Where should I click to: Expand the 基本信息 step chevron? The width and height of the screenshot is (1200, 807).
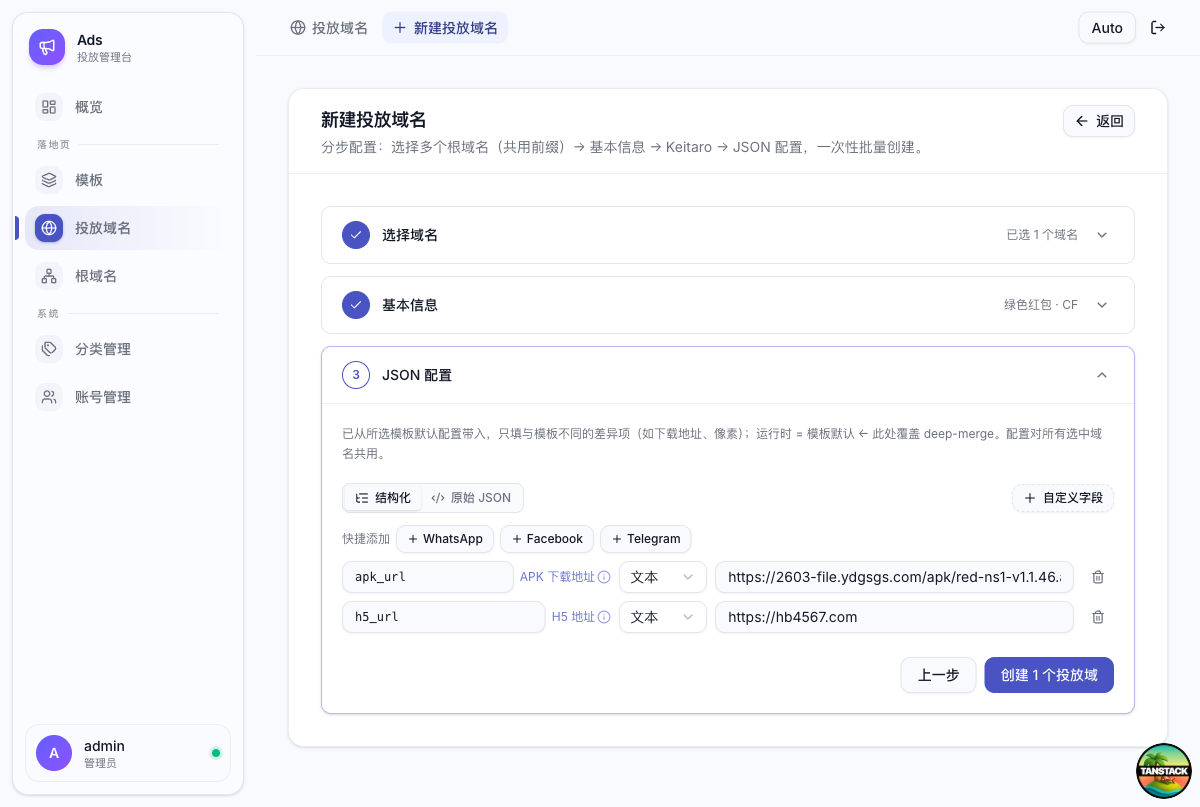pos(1102,305)
